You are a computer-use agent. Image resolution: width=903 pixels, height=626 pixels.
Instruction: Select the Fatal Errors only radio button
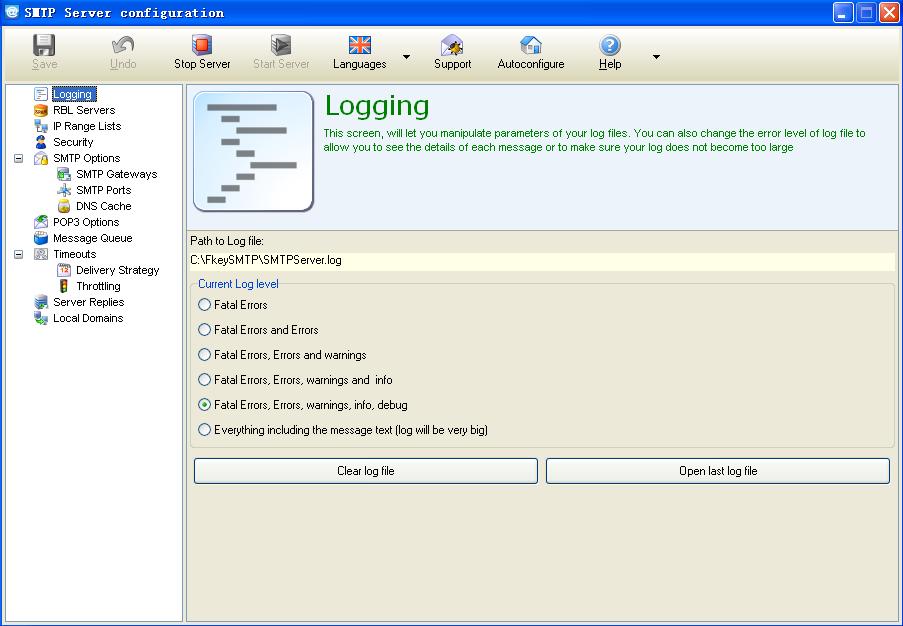click(204, 305)
